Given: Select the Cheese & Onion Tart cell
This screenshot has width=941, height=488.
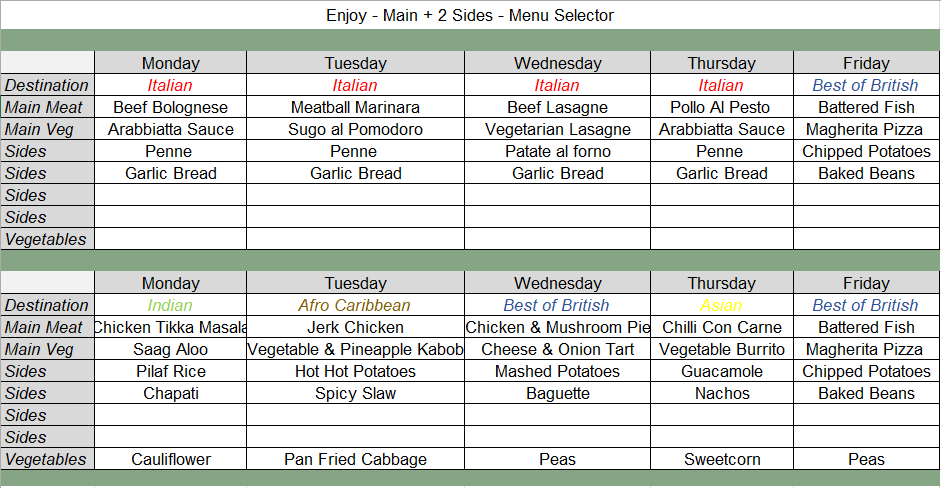Looking at the screenshot, I should pyautogui.click(x=557, y=349).
